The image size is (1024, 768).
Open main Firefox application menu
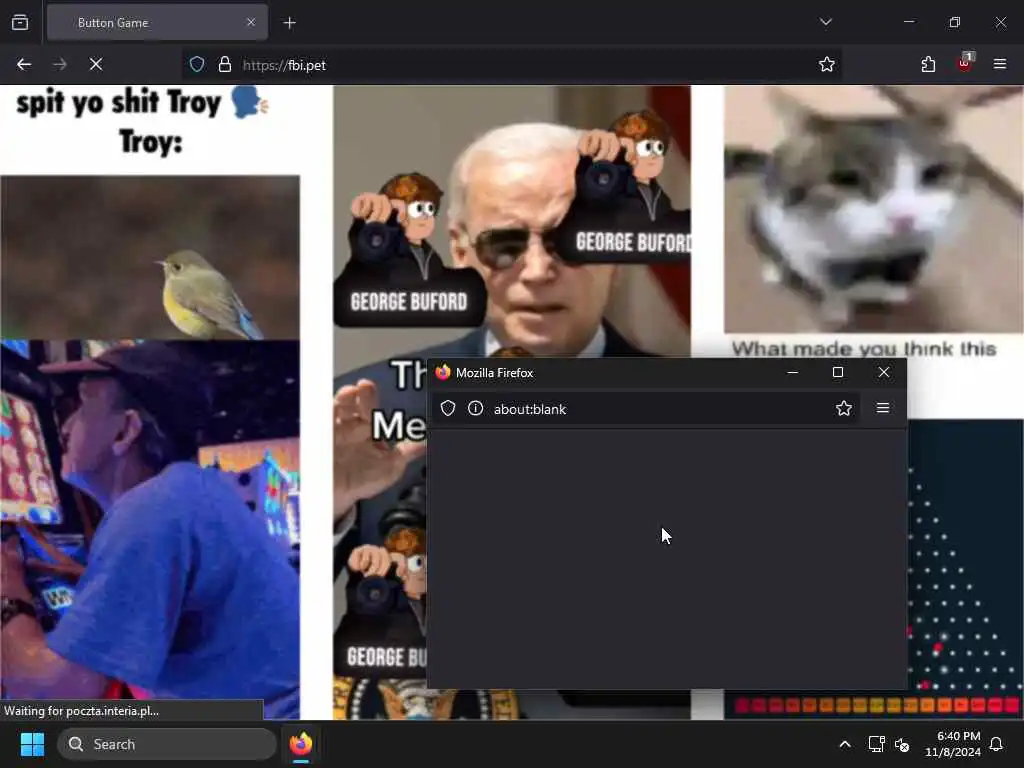(1000, 64)
